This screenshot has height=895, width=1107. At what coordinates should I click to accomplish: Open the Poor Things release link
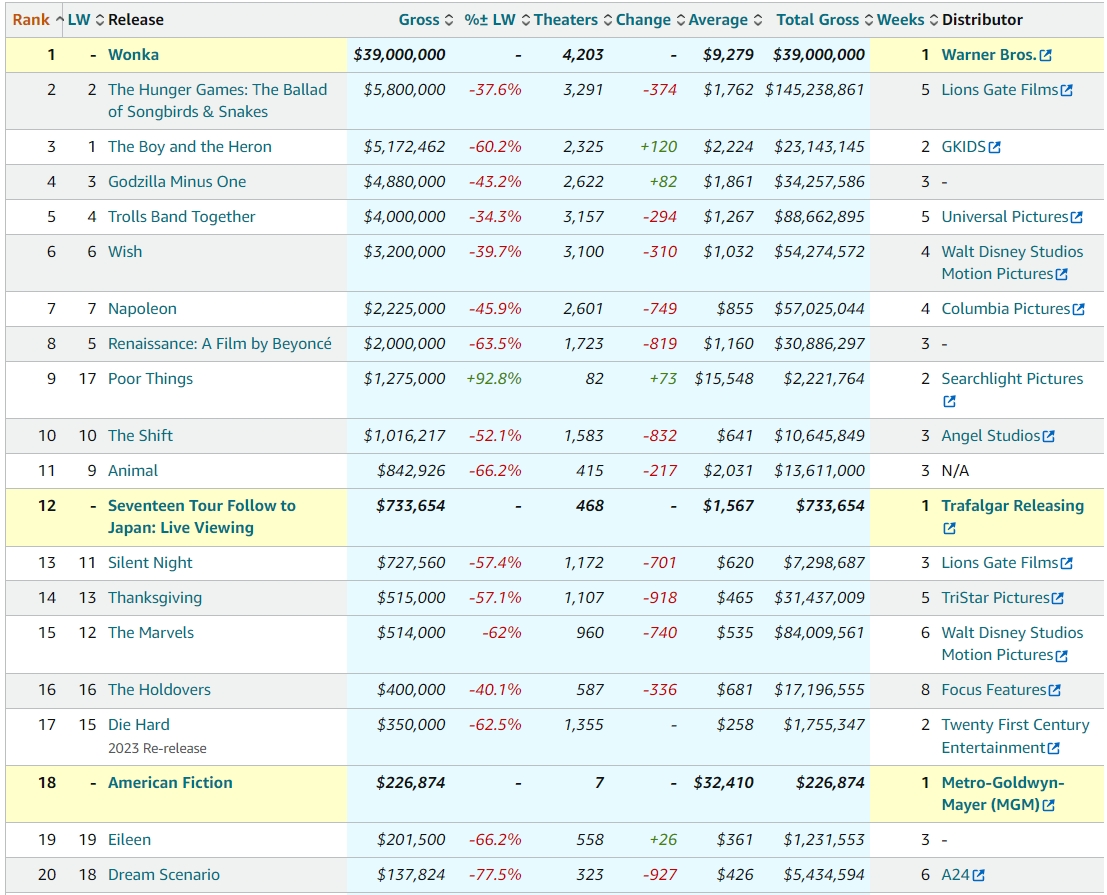[150, 379]
